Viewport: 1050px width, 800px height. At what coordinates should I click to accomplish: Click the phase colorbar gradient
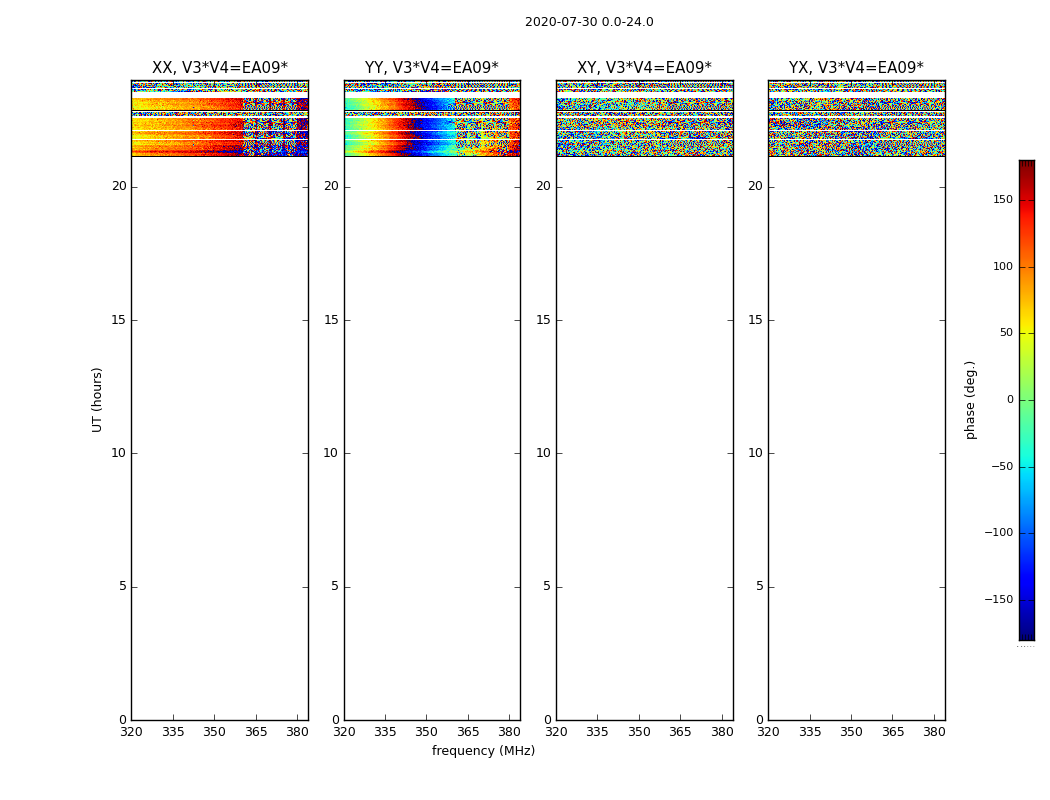point(1027,400)
